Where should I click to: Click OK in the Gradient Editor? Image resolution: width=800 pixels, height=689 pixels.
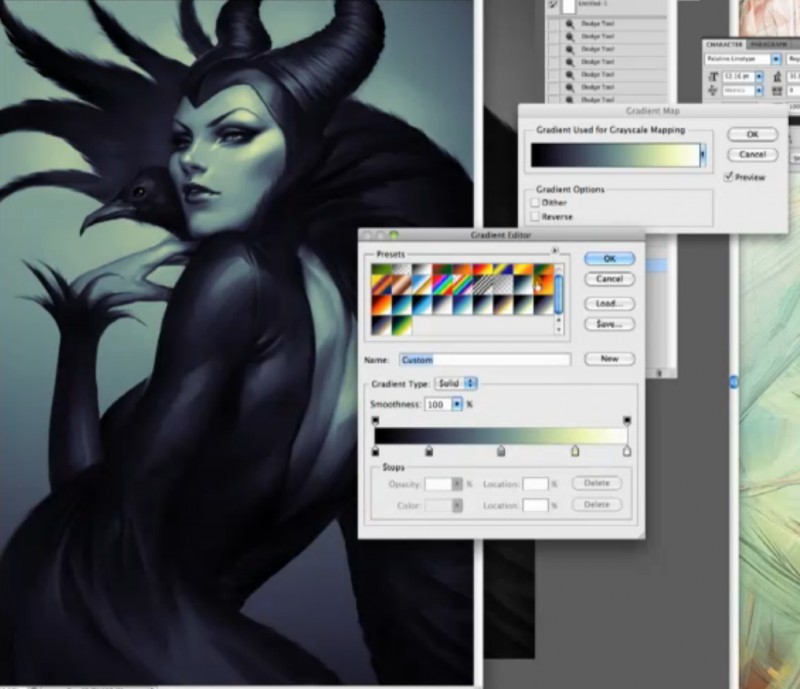tap(610, 259)
